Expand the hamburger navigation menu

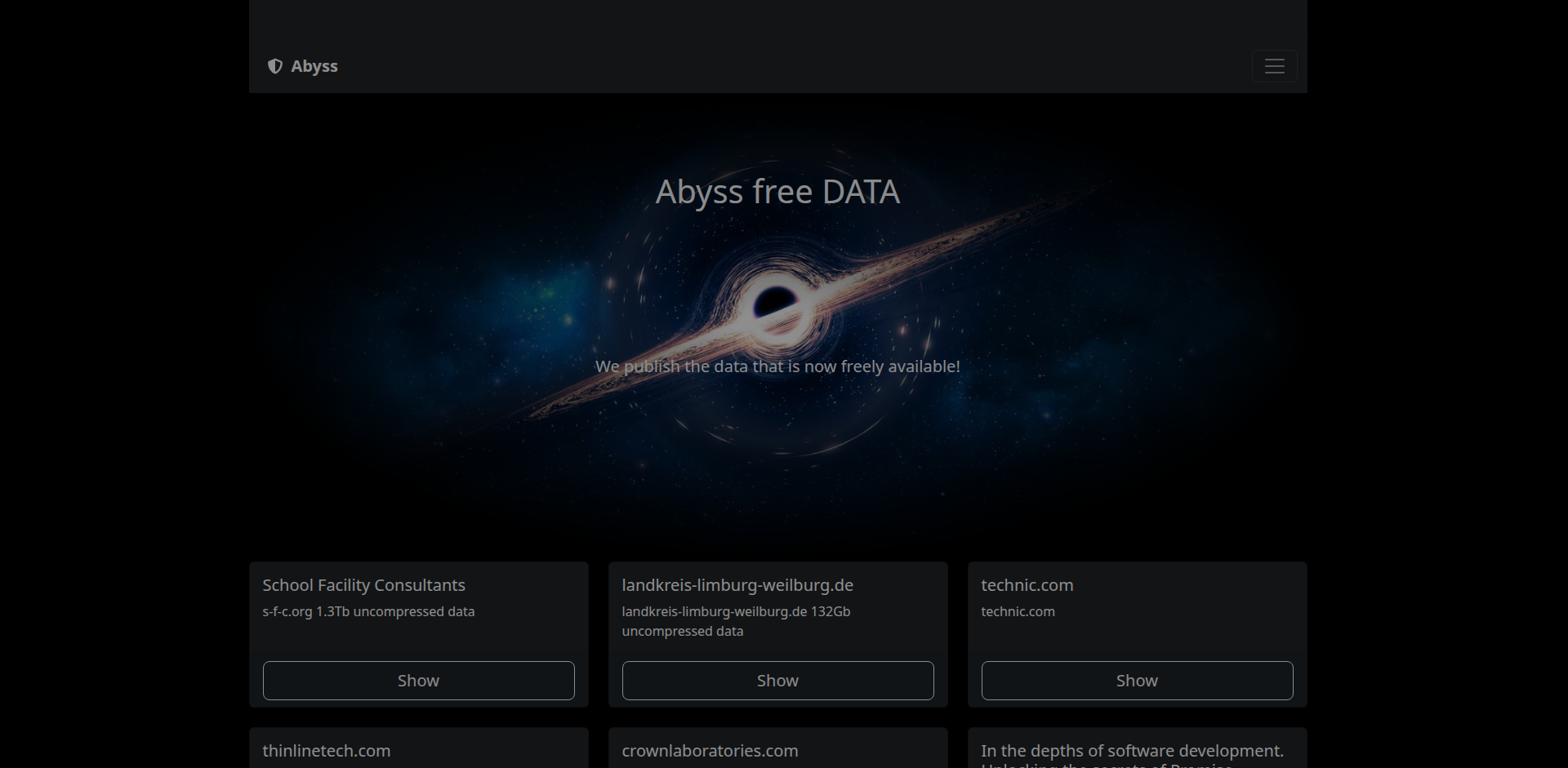coord(1274,66)
